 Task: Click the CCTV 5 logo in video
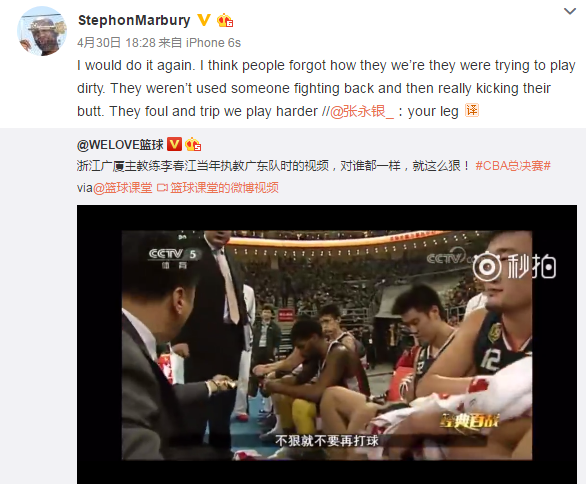[173, 258]
